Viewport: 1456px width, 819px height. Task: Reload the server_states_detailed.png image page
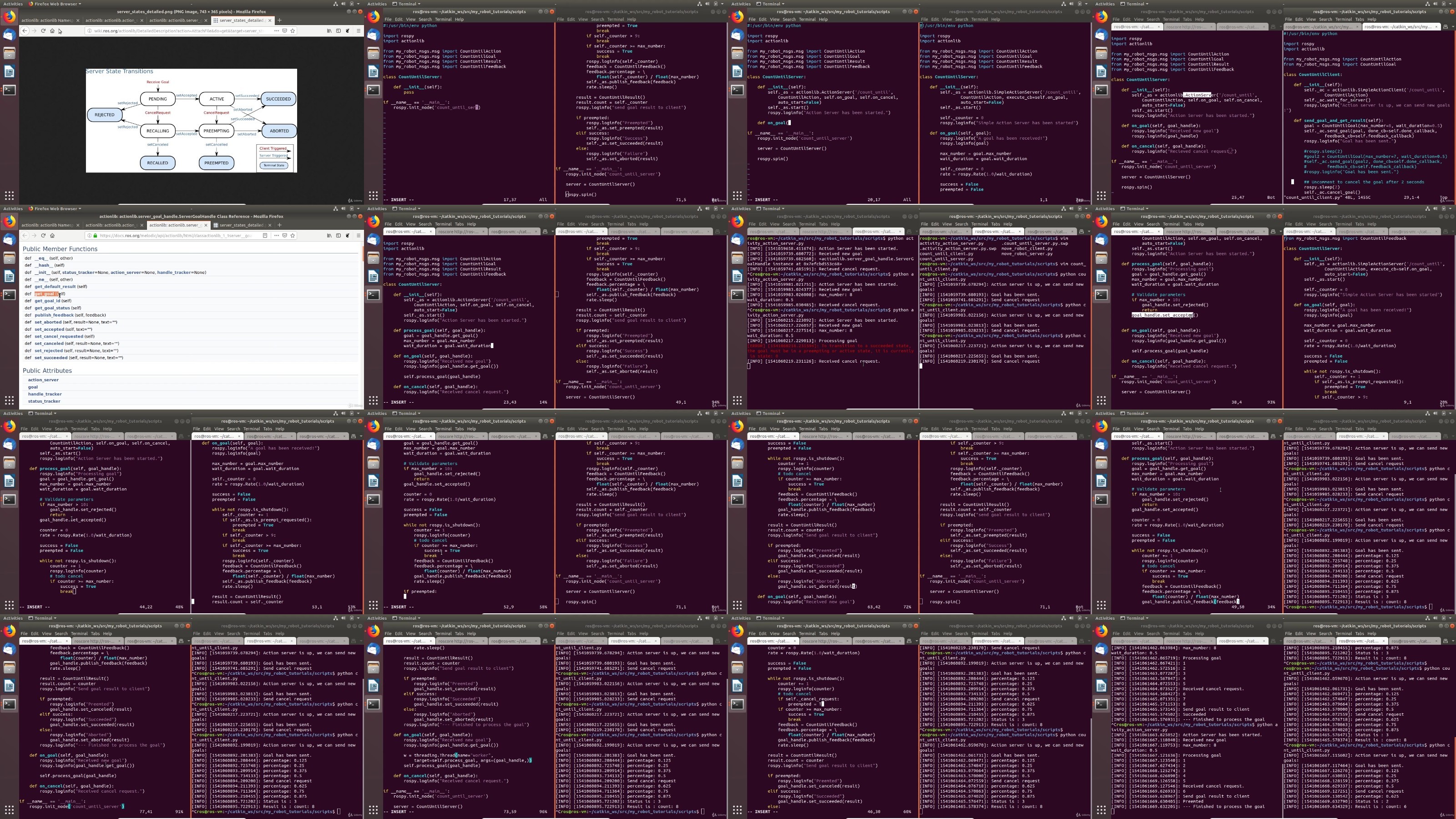click(x=43, y=30)
